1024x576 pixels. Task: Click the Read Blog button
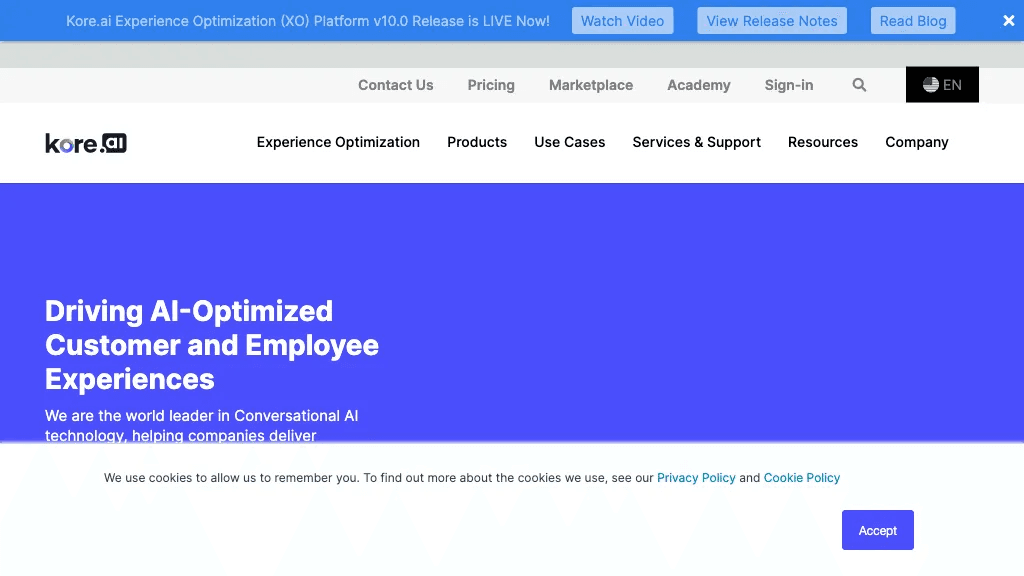(x=912, y=21)
